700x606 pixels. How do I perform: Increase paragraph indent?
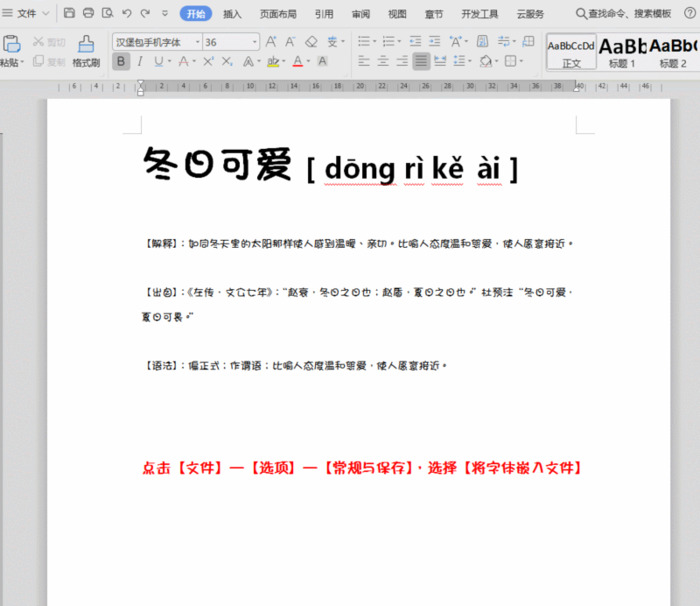[x=434, y=42]
